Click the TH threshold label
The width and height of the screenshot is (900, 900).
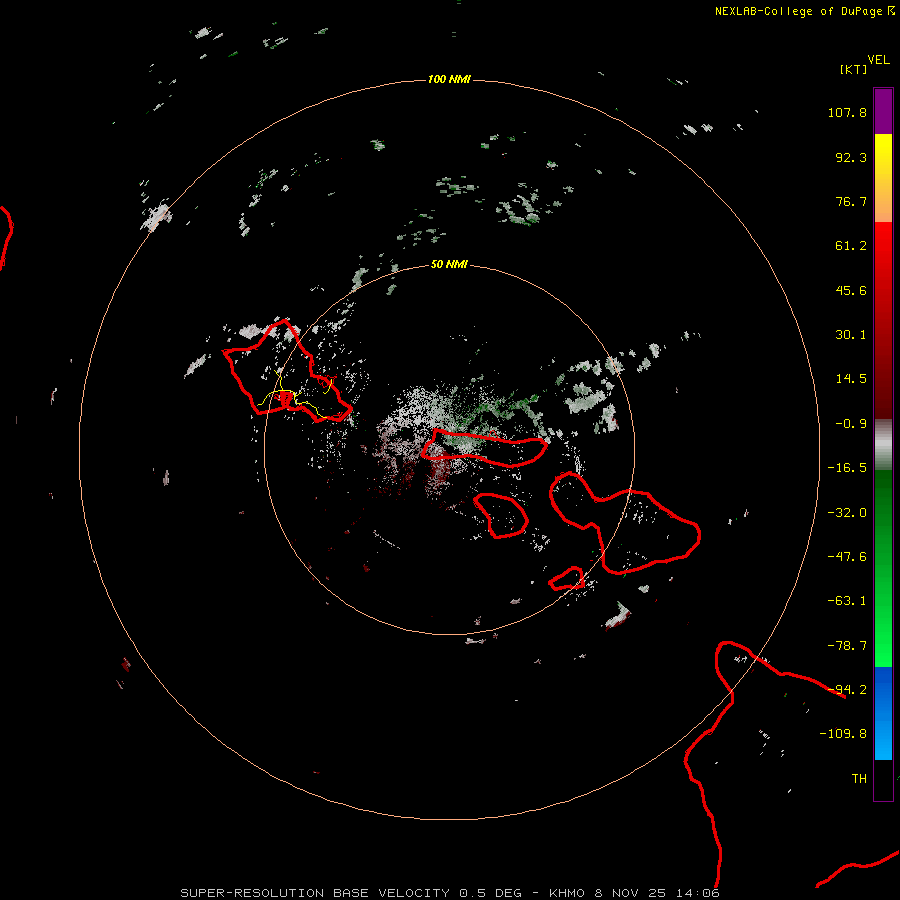pyautogui.click(x=859, y=779)
